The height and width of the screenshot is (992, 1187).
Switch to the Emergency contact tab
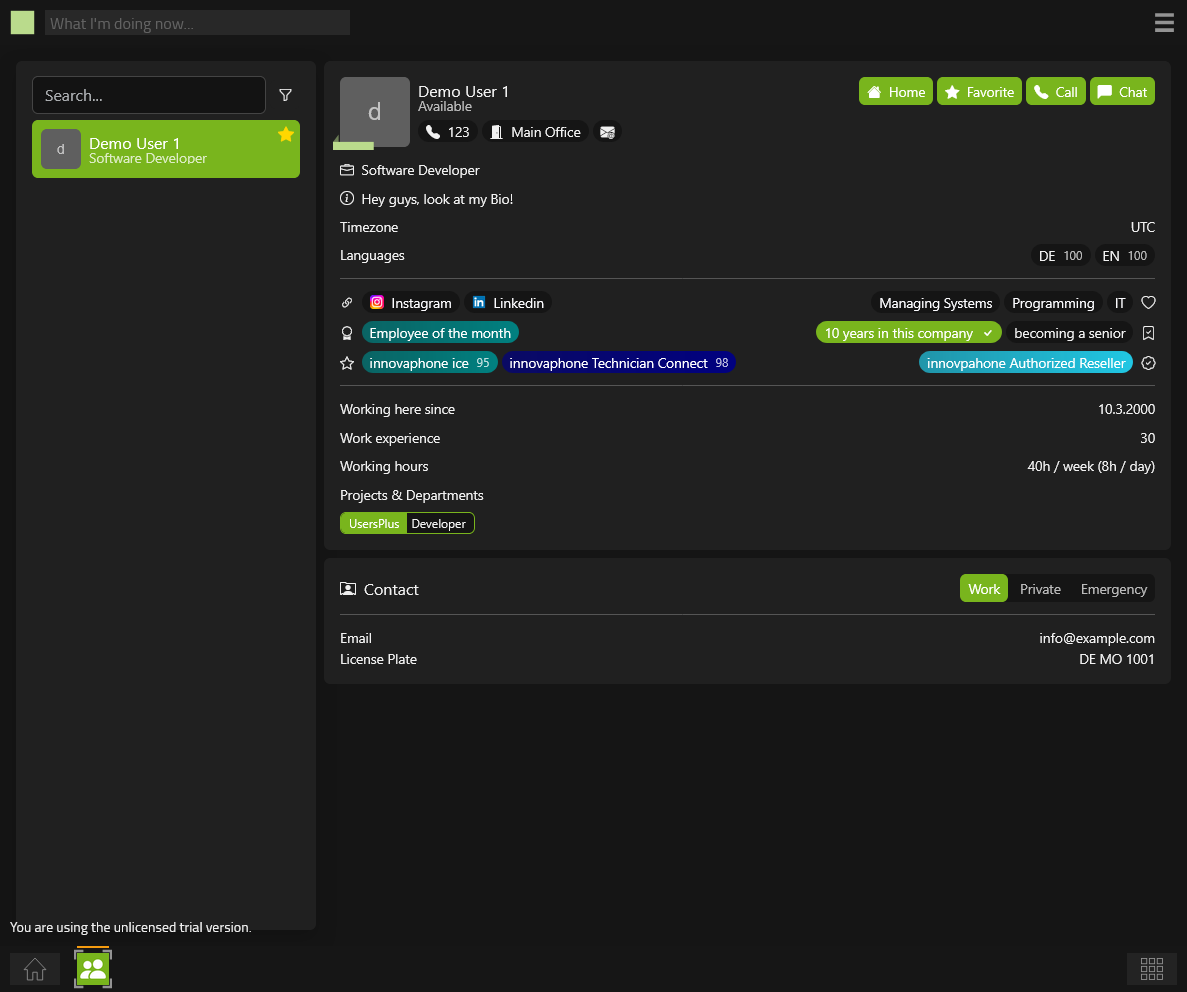point(1113,589)
